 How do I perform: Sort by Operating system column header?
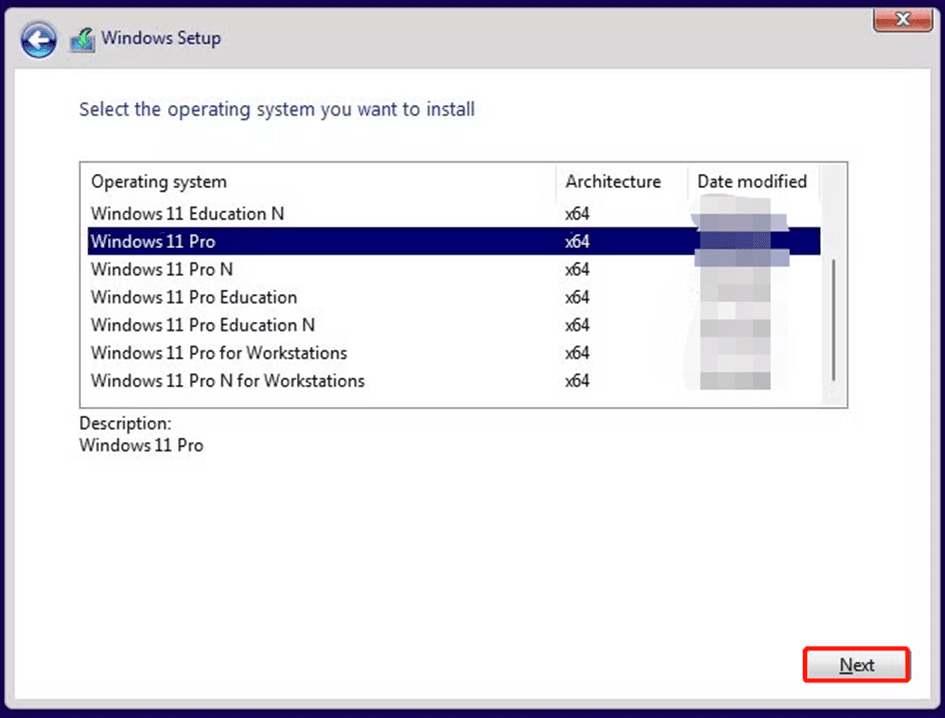[x=159, y=182]
